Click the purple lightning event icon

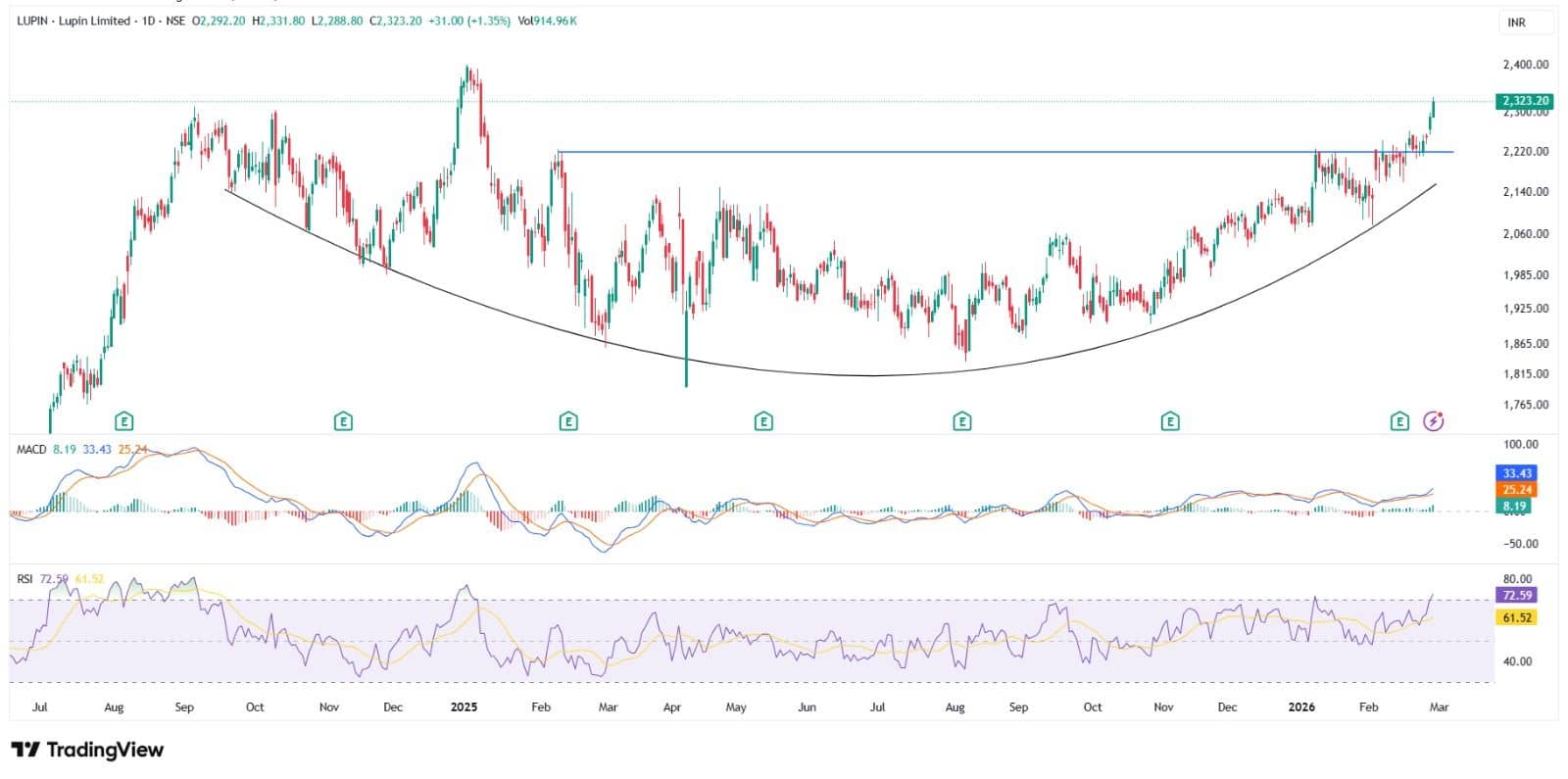[x=1434, y=421]
